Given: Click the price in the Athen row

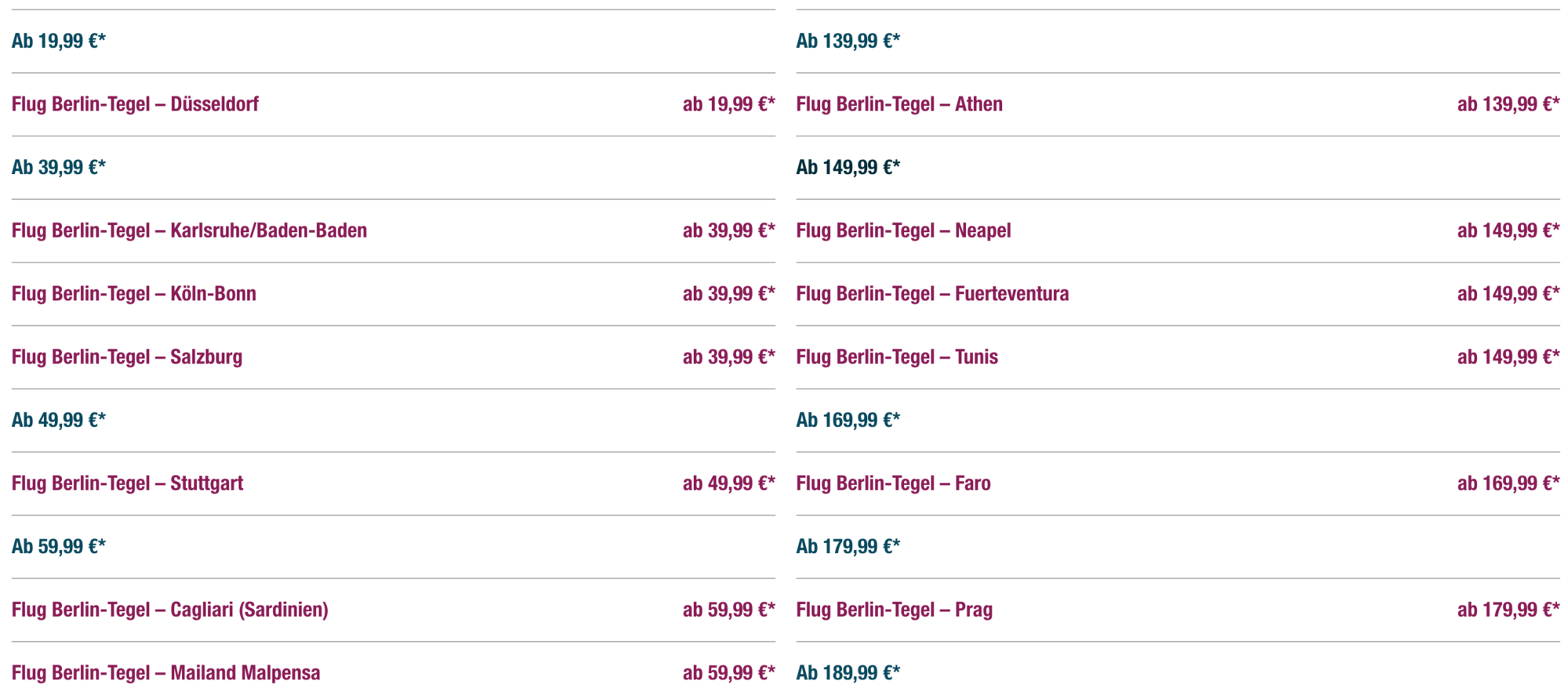Looking at the screenshot, I should point(1508,104).
